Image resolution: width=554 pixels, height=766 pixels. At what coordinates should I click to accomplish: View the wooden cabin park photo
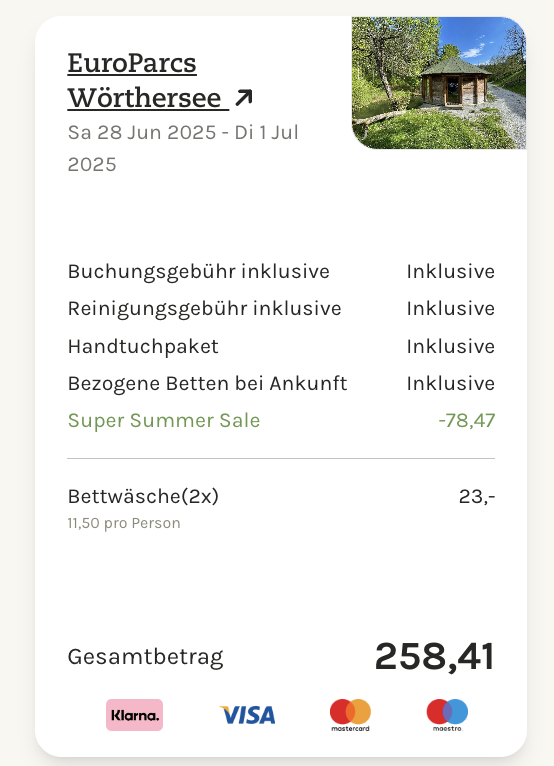pyautogui.click(x=439, y=83)
